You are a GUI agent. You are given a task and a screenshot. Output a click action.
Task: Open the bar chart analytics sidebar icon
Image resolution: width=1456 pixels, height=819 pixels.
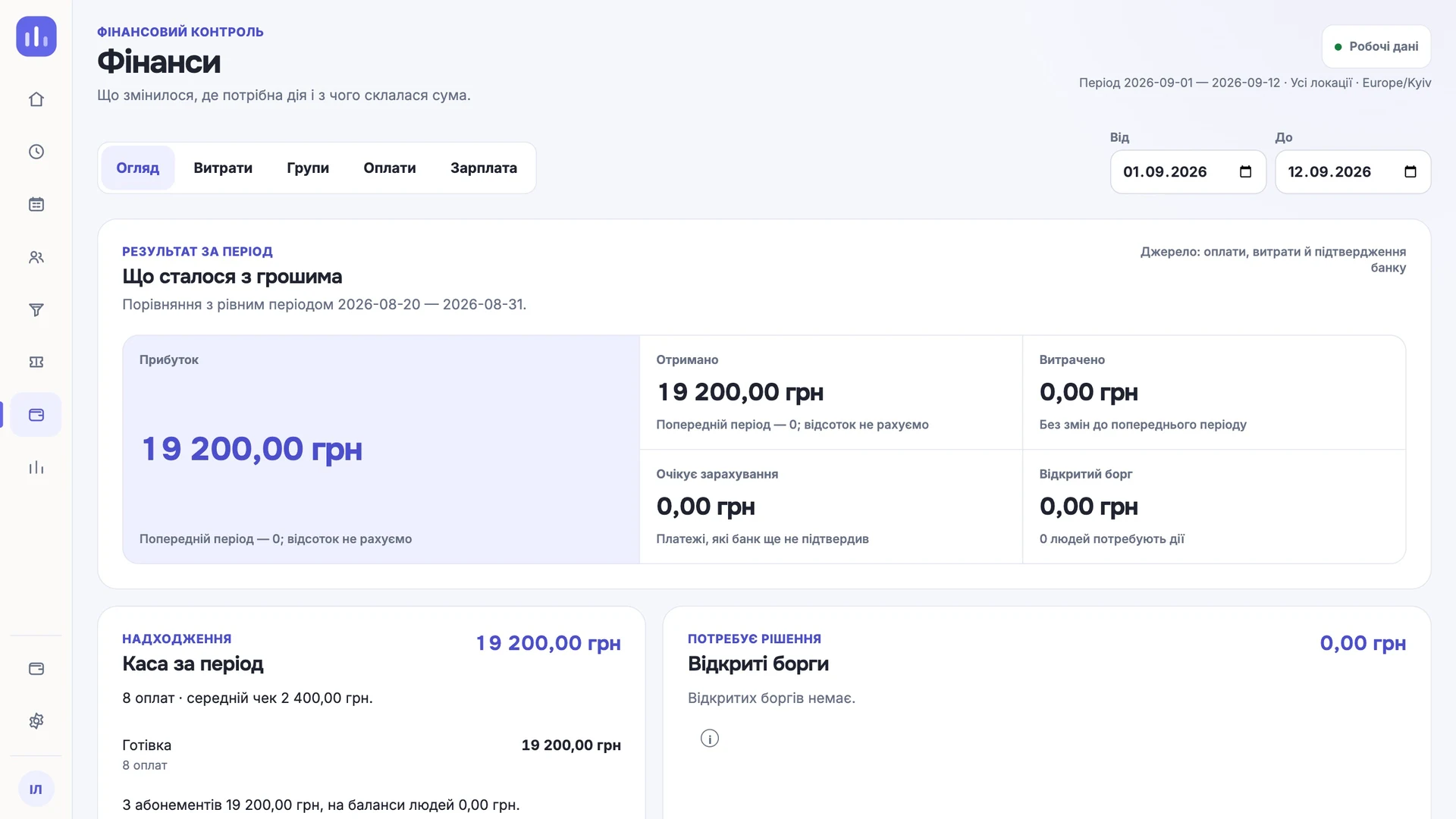point(36,467)
